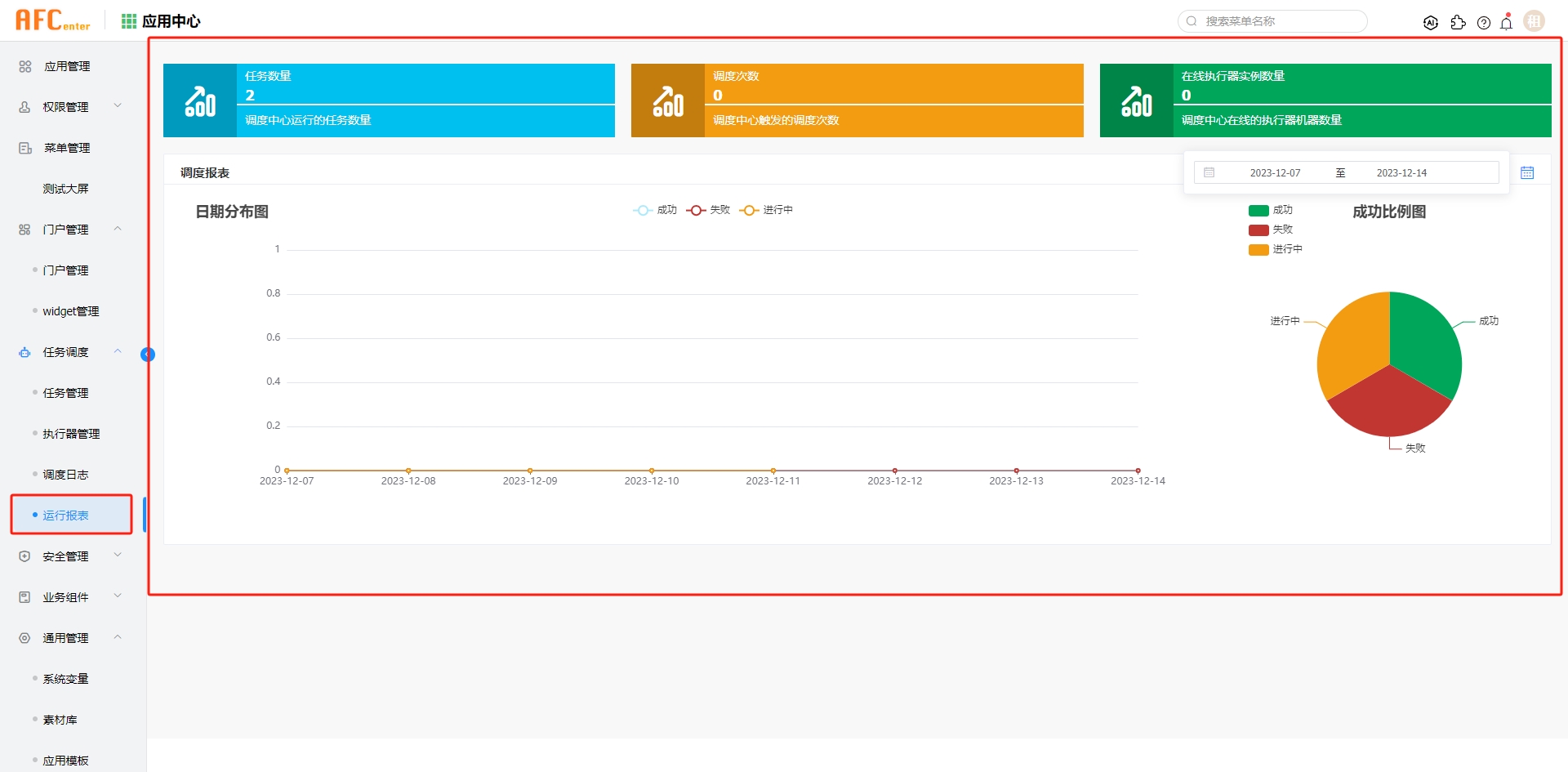The width and height of the screenshot is (1568, 772).
Task: Click the 在线执行器实例数量 card chart icon
Action: coord(1137,101)
